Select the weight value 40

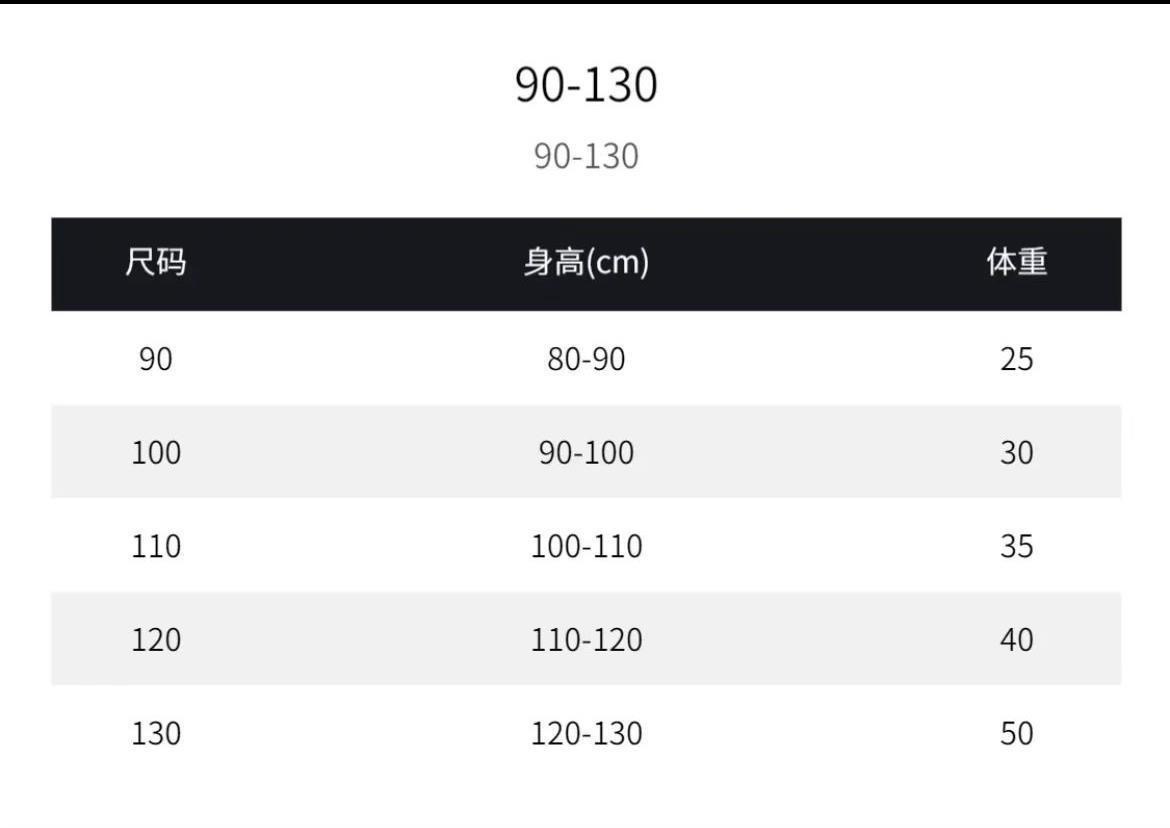pos(1016,640)
